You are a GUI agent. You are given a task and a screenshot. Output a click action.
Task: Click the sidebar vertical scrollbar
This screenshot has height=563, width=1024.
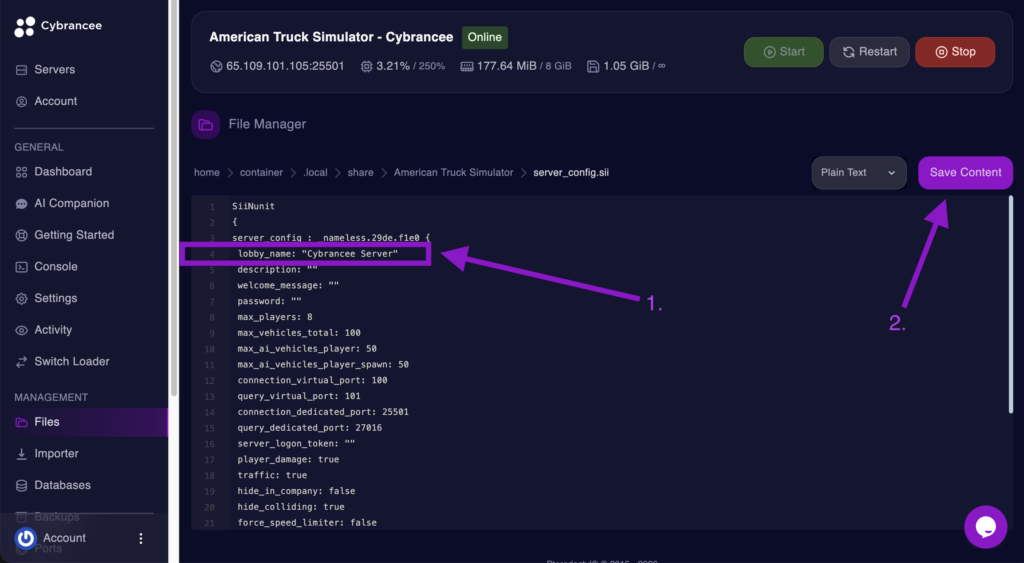coord(174,198)
